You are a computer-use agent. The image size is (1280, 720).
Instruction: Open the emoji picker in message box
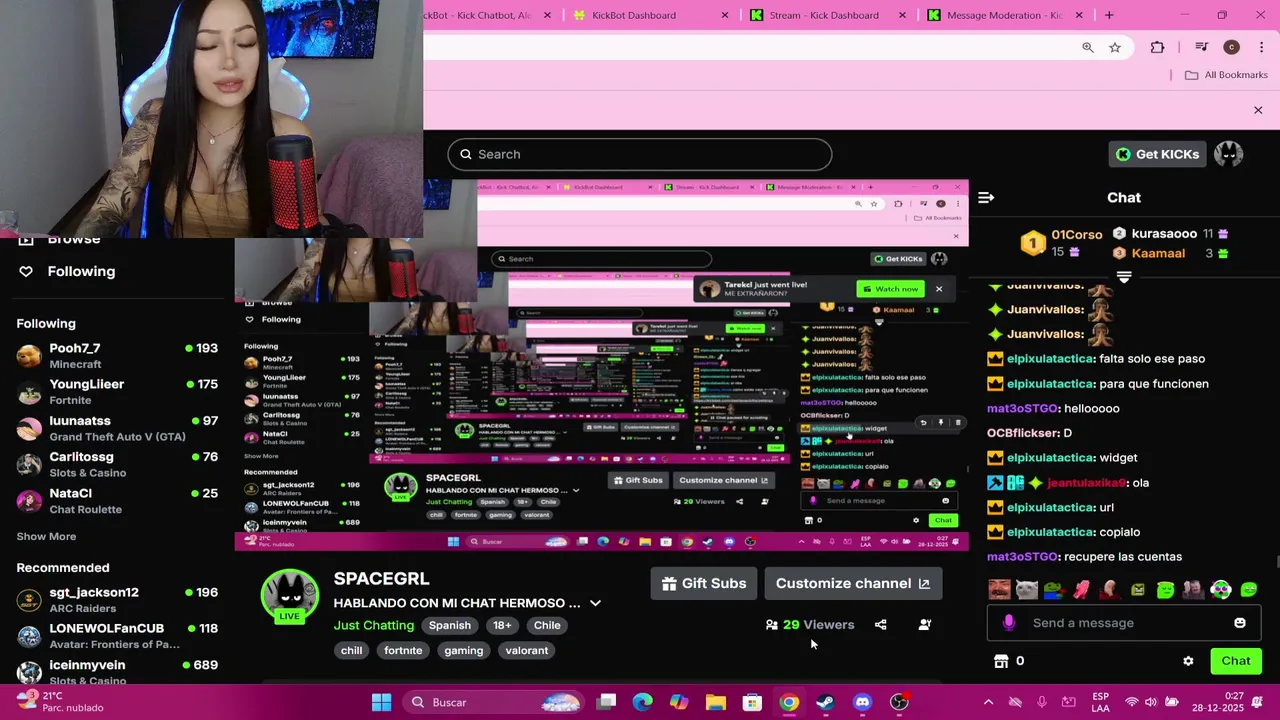click(1240, 623)
